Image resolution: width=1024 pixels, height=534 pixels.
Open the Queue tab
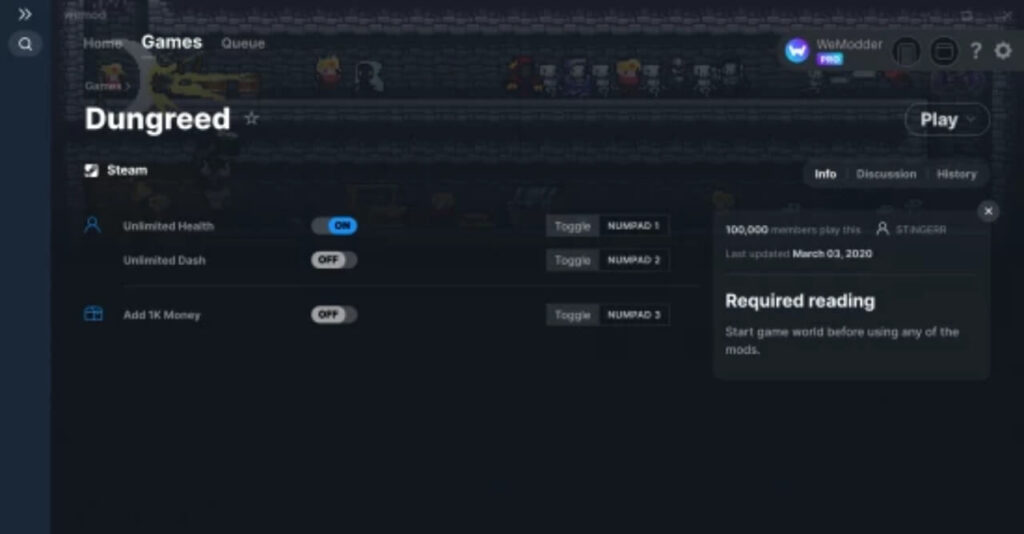pyautogui.click(x=243, y=43)
